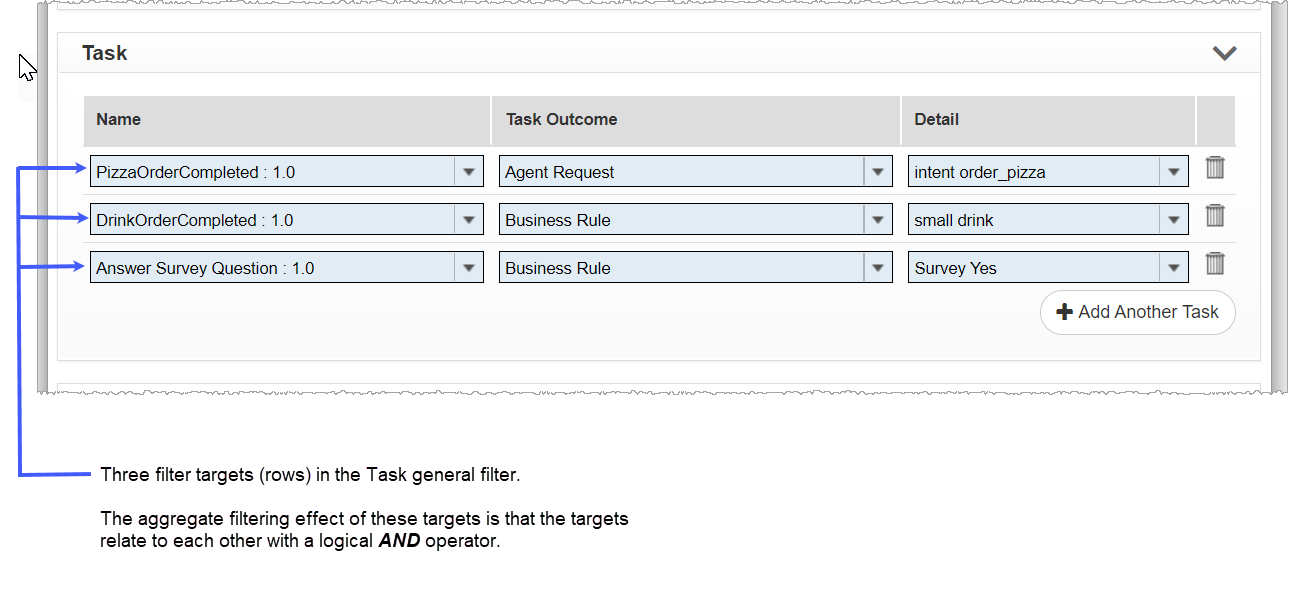Viewport: 1289px width, 602px height.
Task: Delete the PizzaOrderCompleted task row
Action: coord(1214,168)
